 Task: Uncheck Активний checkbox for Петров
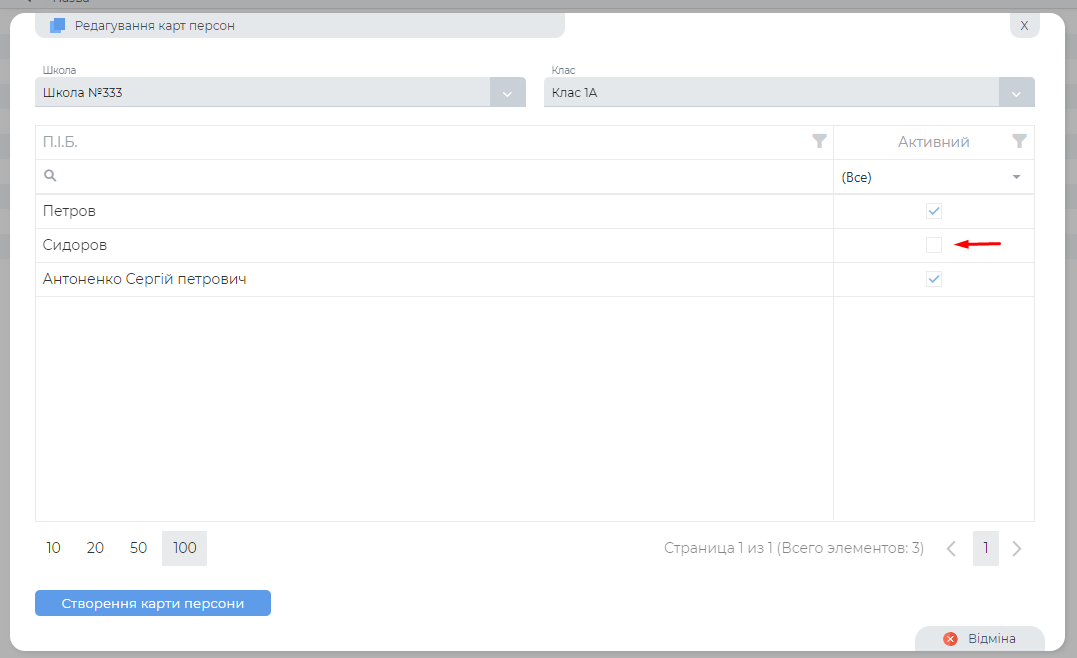tap(934, 211)
